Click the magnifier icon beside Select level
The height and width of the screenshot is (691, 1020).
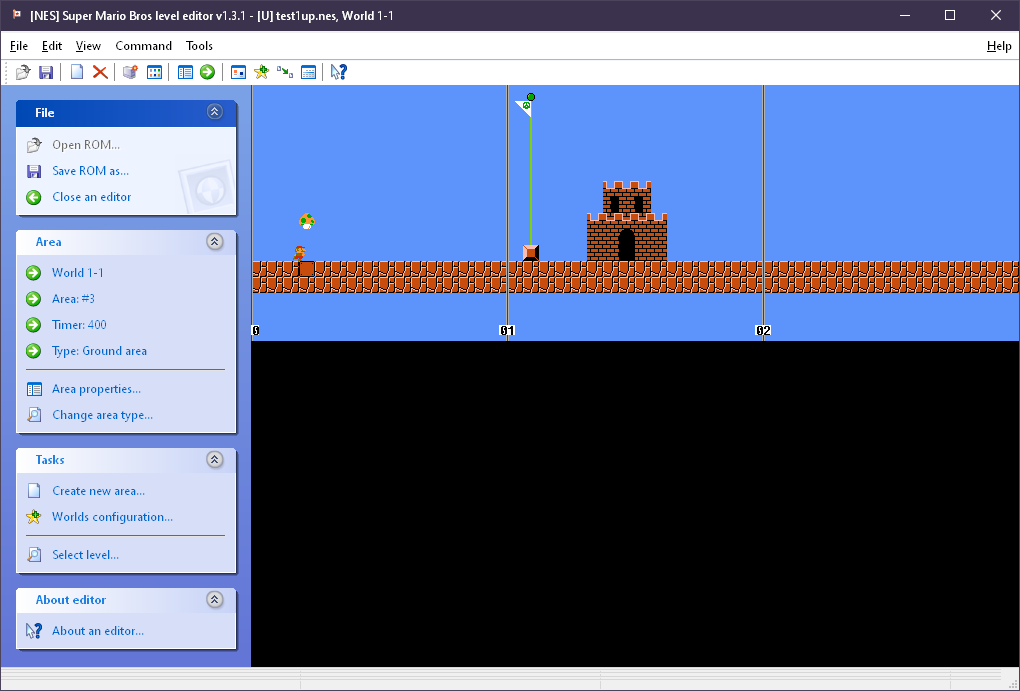click(x=34, y=555)
